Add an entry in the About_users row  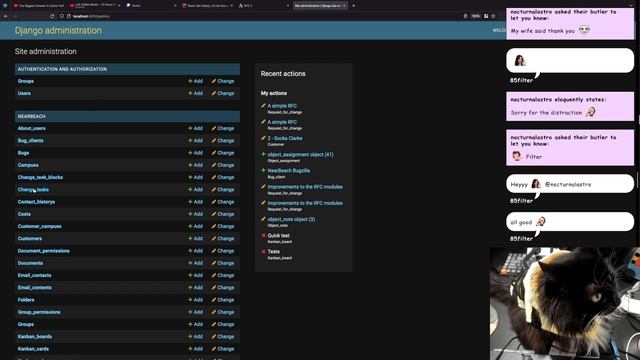[196, 129]
